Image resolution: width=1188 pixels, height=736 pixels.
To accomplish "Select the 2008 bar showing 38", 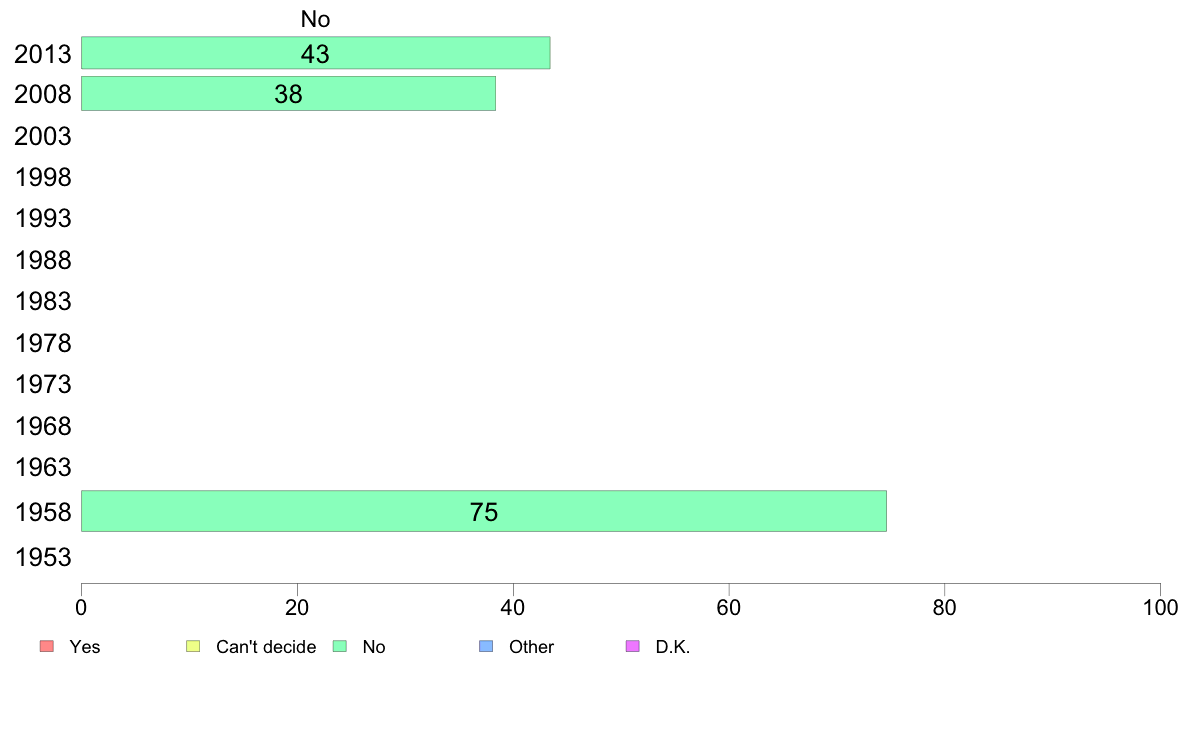I will click(288, 94).
